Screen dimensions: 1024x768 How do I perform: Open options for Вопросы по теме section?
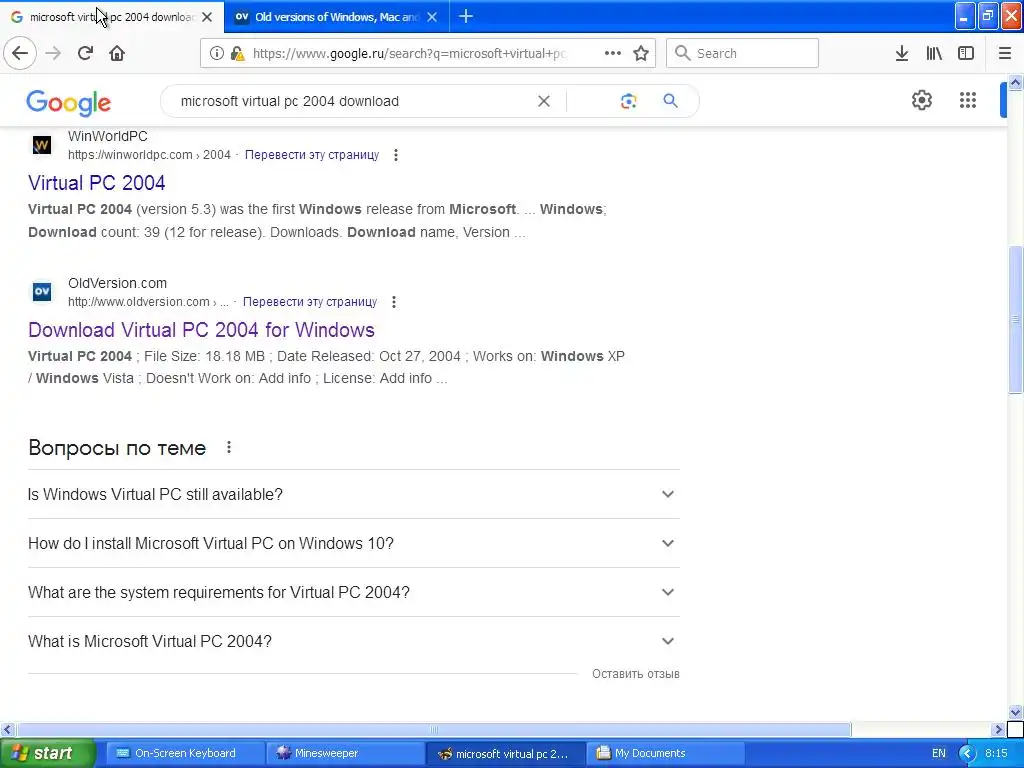(229, 447)
